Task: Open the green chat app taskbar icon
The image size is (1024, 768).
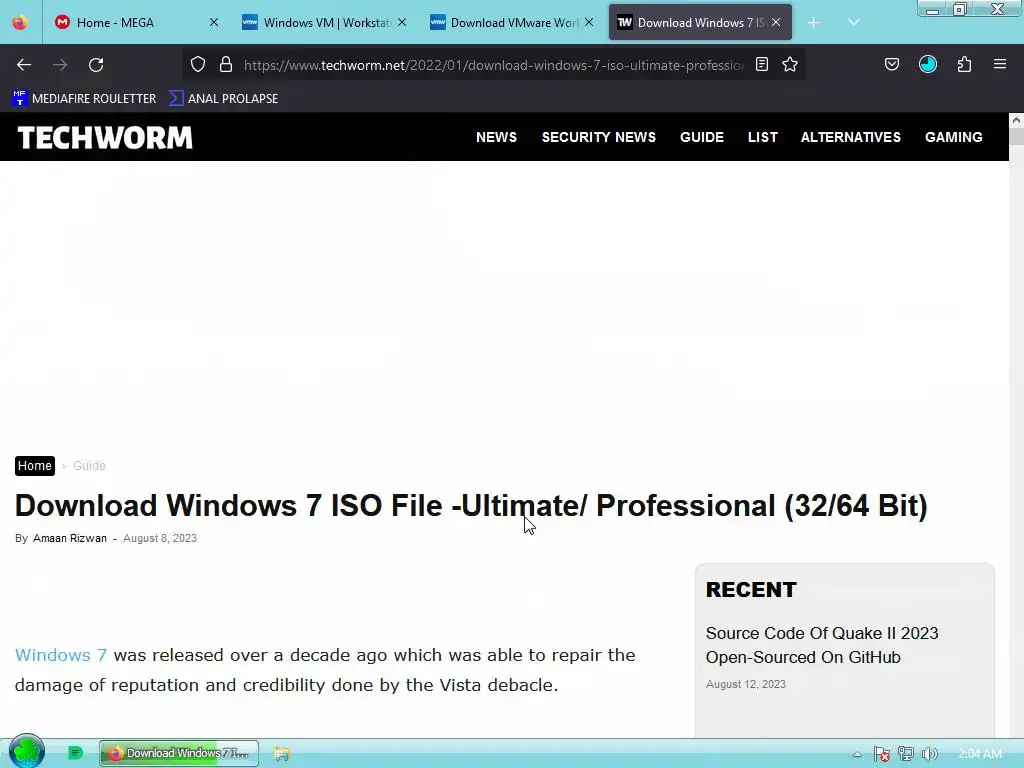Action: pyautogui.click(x=76, y=753)
